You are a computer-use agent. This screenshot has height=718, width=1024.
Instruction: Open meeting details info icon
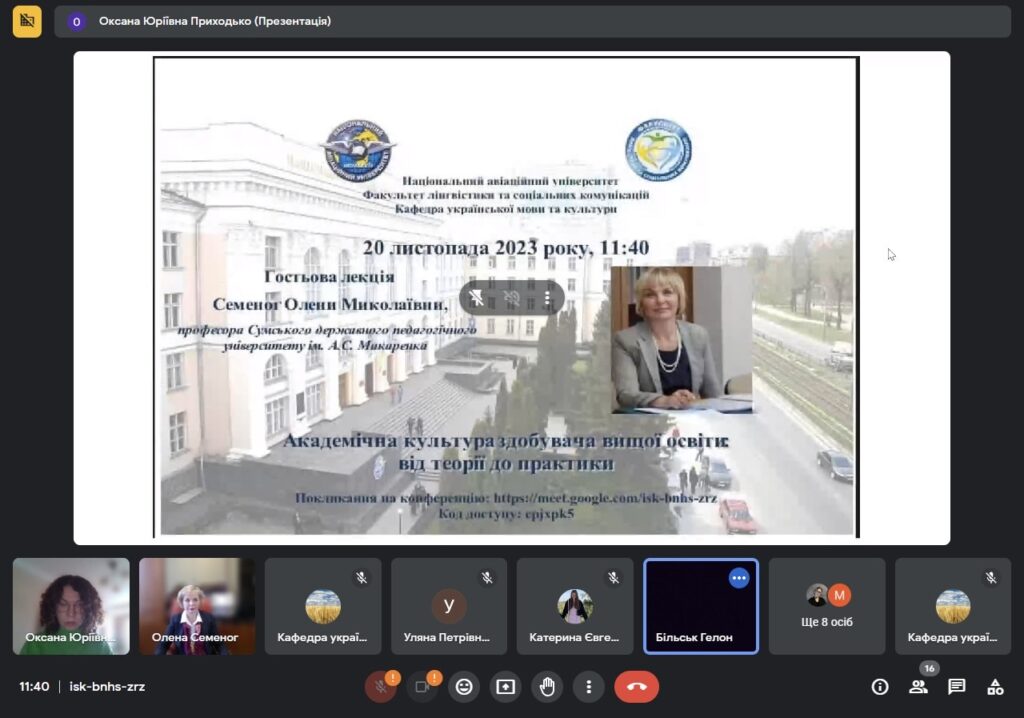(x=880, y=687)
